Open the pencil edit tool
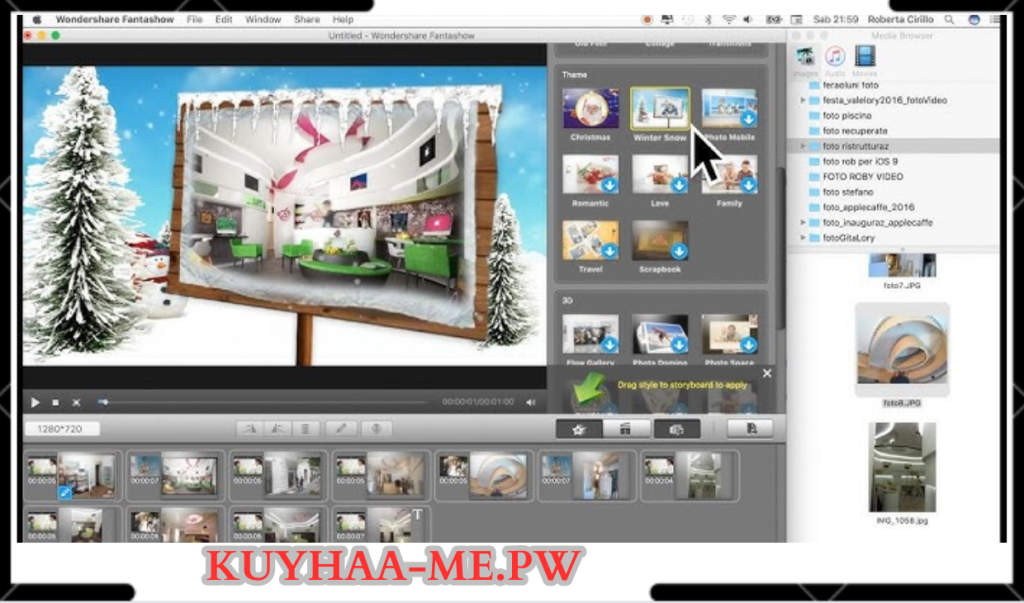This screenshot has width=1024, height=603. pos(341,429)
